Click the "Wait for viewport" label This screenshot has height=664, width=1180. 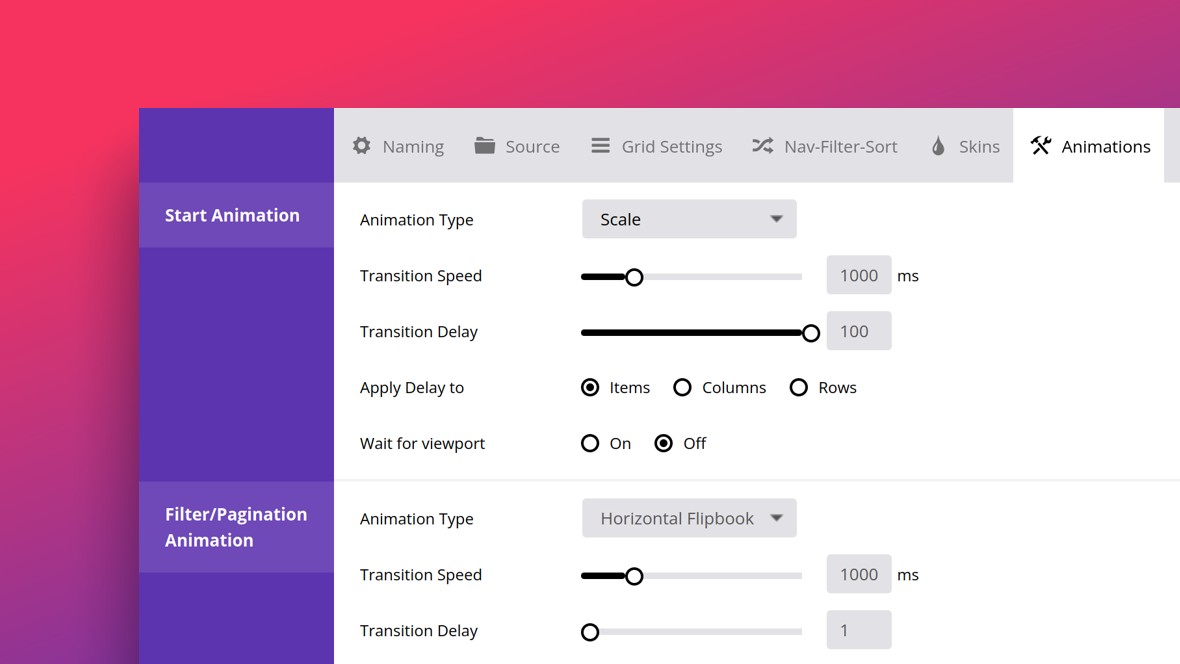[422, 443]
